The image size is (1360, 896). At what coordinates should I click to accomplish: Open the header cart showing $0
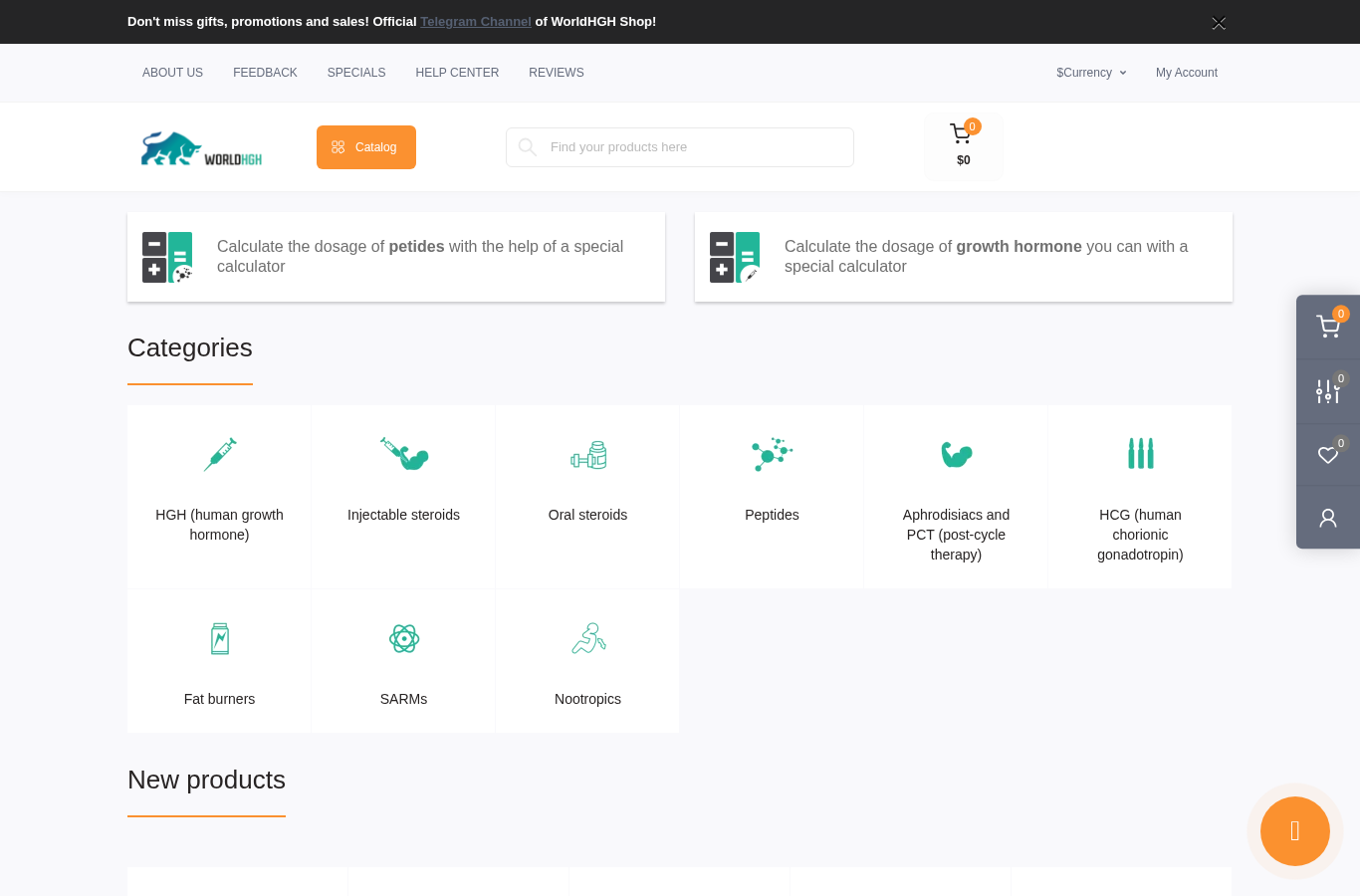[x=963, y=145]
